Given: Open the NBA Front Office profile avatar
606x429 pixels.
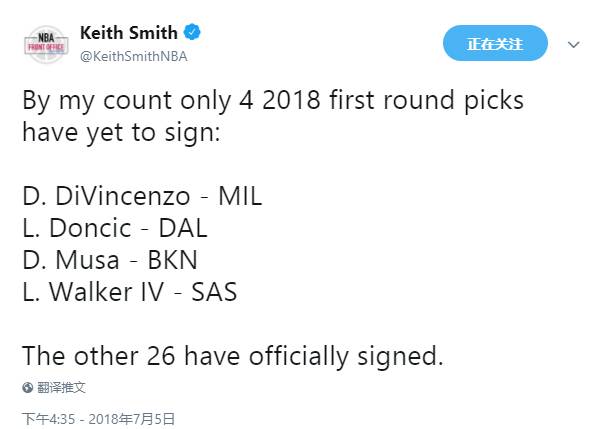Looking at the screenshot, I should 46,44.
